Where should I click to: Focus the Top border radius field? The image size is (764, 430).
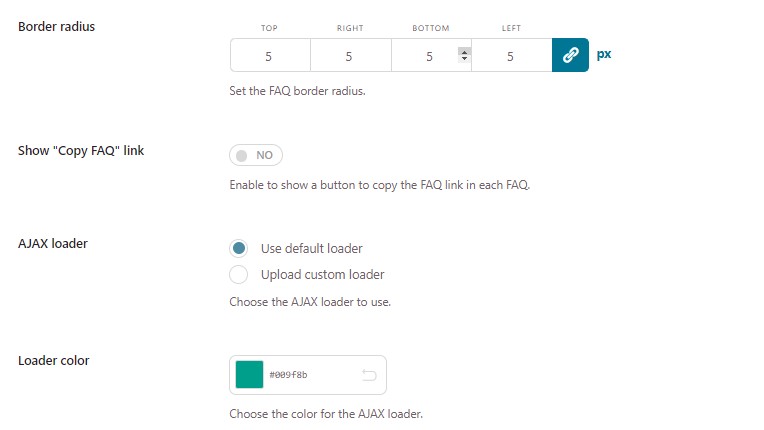pyautogui.click(x=269, y=56)
